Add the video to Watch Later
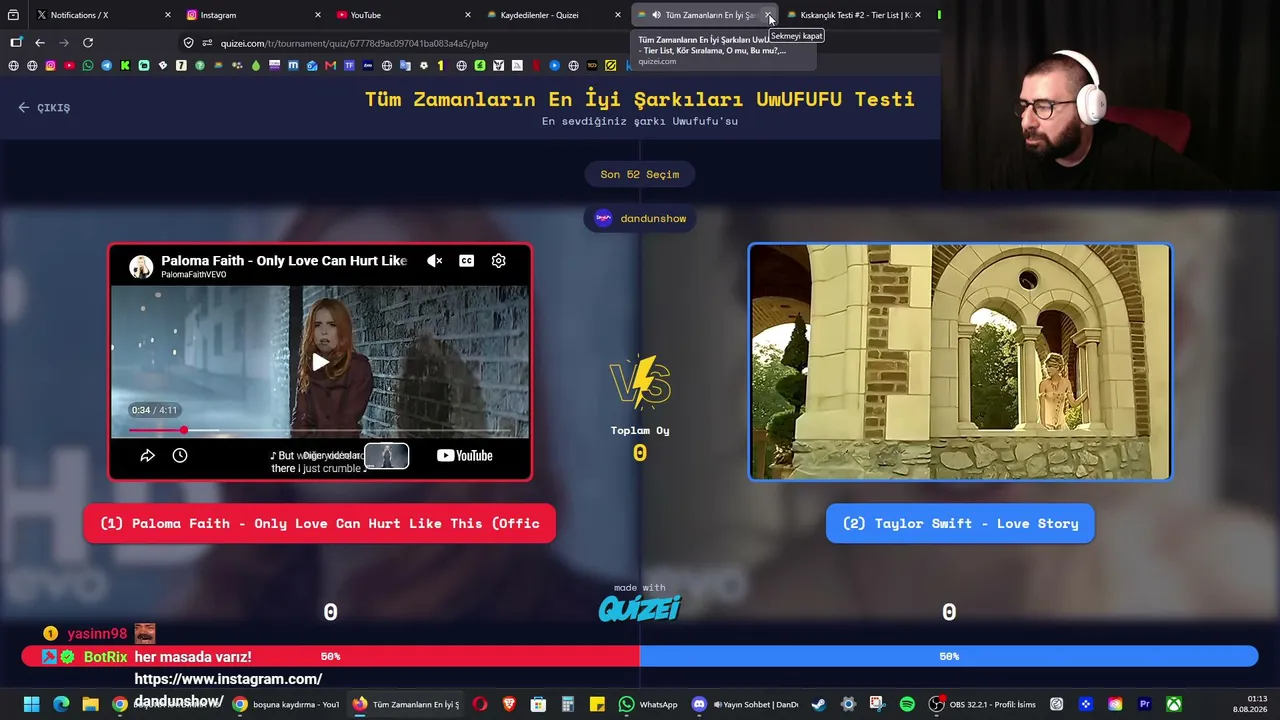Viewport: 1280px width, 720px height. click(x=180, y=455)
